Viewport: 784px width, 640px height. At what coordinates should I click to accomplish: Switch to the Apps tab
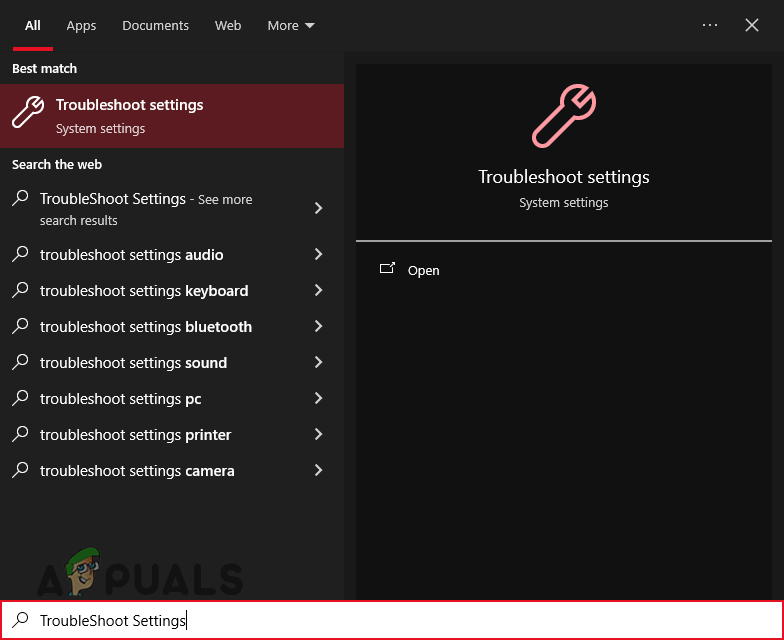[81, 25]
